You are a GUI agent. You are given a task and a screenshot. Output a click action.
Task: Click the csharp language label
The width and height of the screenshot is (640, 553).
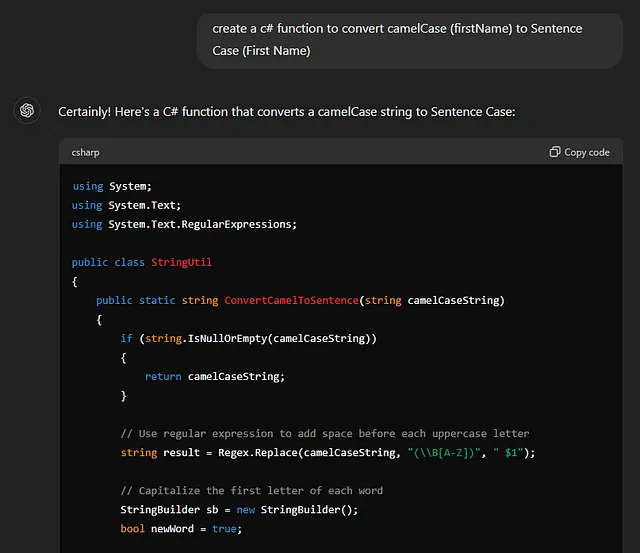pyautogui.click(x=85, y=152)
